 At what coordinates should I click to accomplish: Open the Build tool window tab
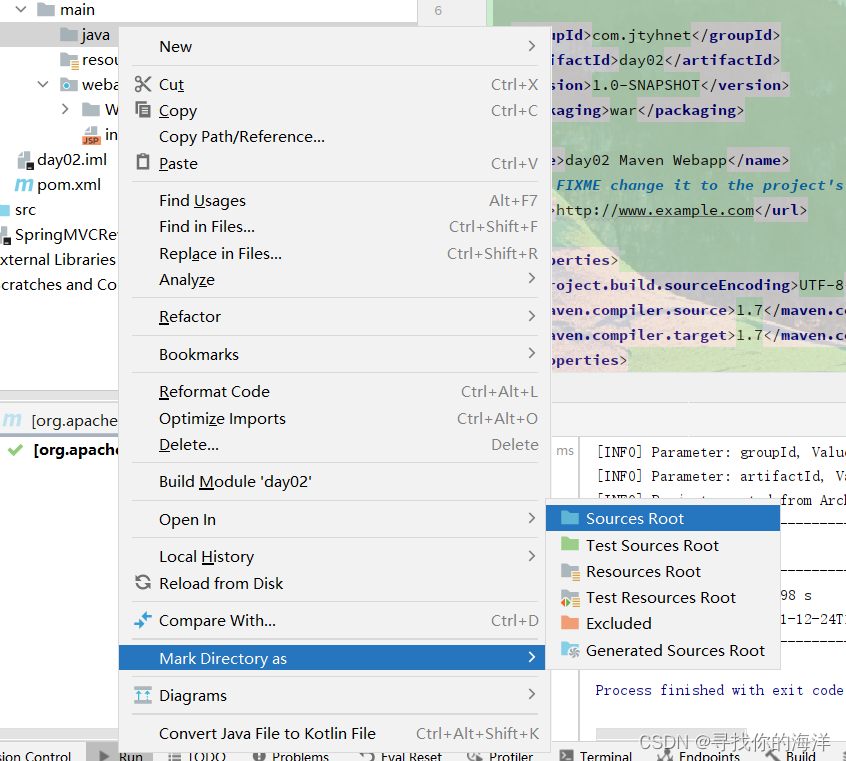coord(791,755)
